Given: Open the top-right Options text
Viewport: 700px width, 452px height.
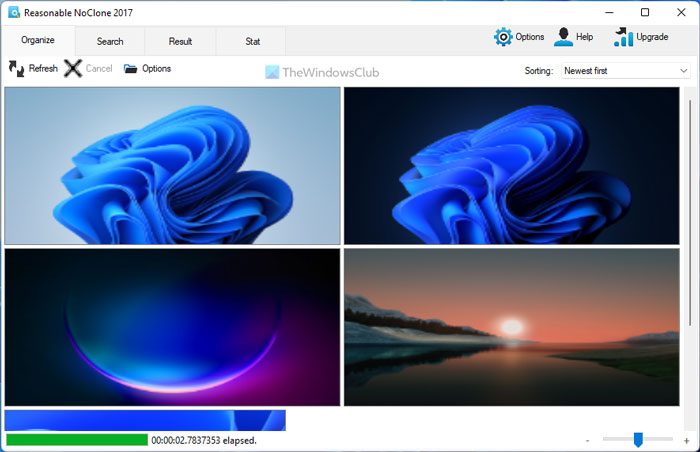Looking at the screenshot, I should click(530, 37).
